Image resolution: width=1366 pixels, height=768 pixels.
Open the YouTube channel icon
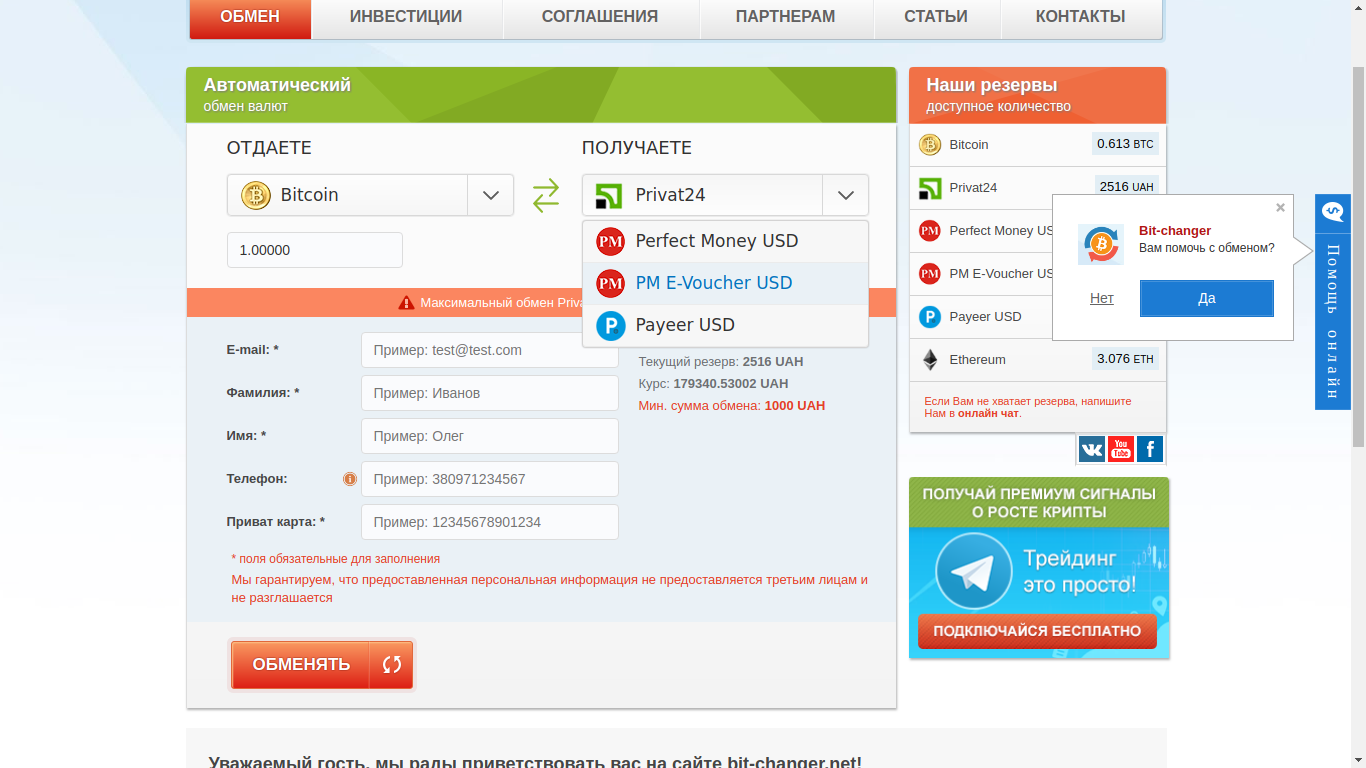(1121, 449)
